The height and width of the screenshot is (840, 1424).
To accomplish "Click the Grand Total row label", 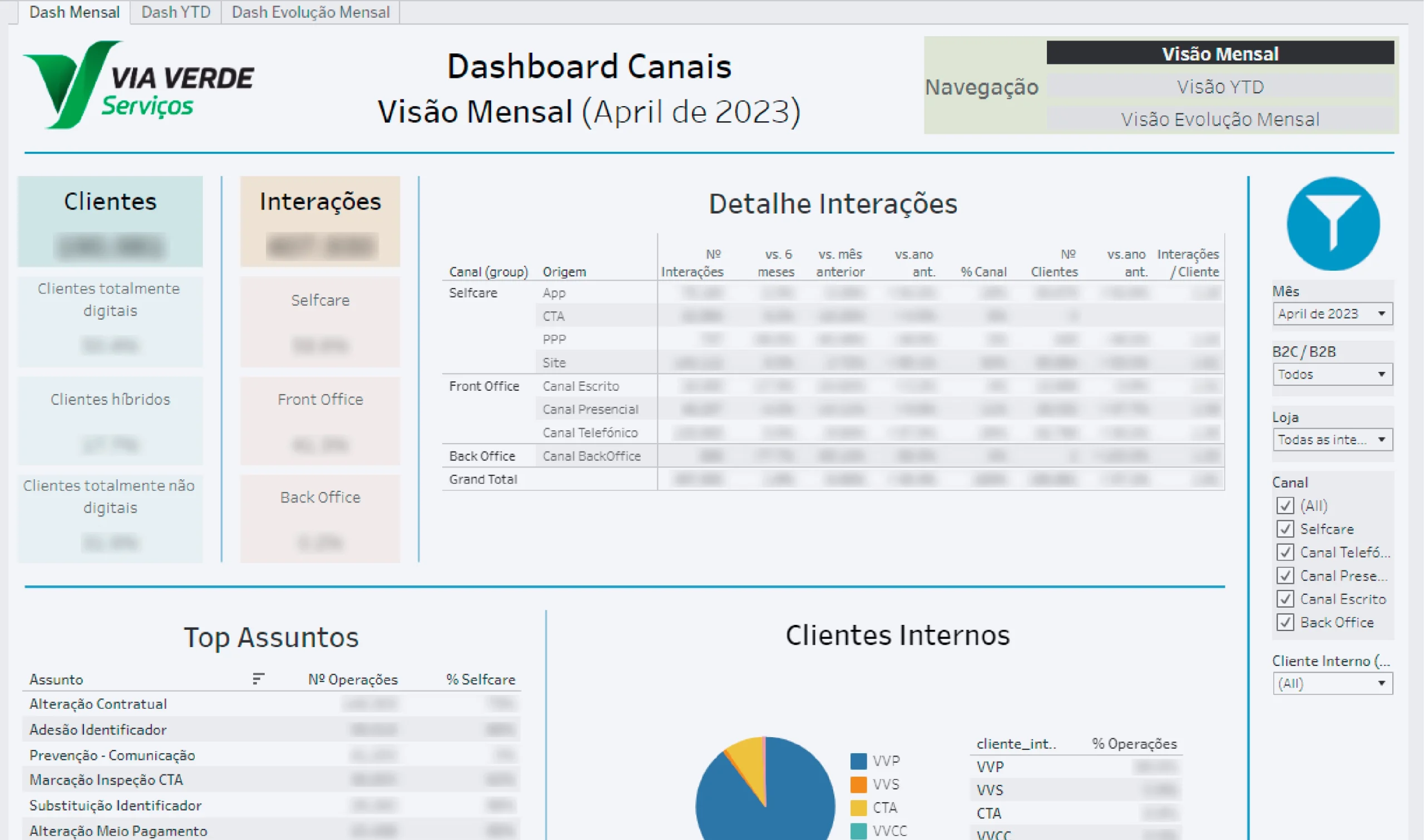I will tap(483, 479).
